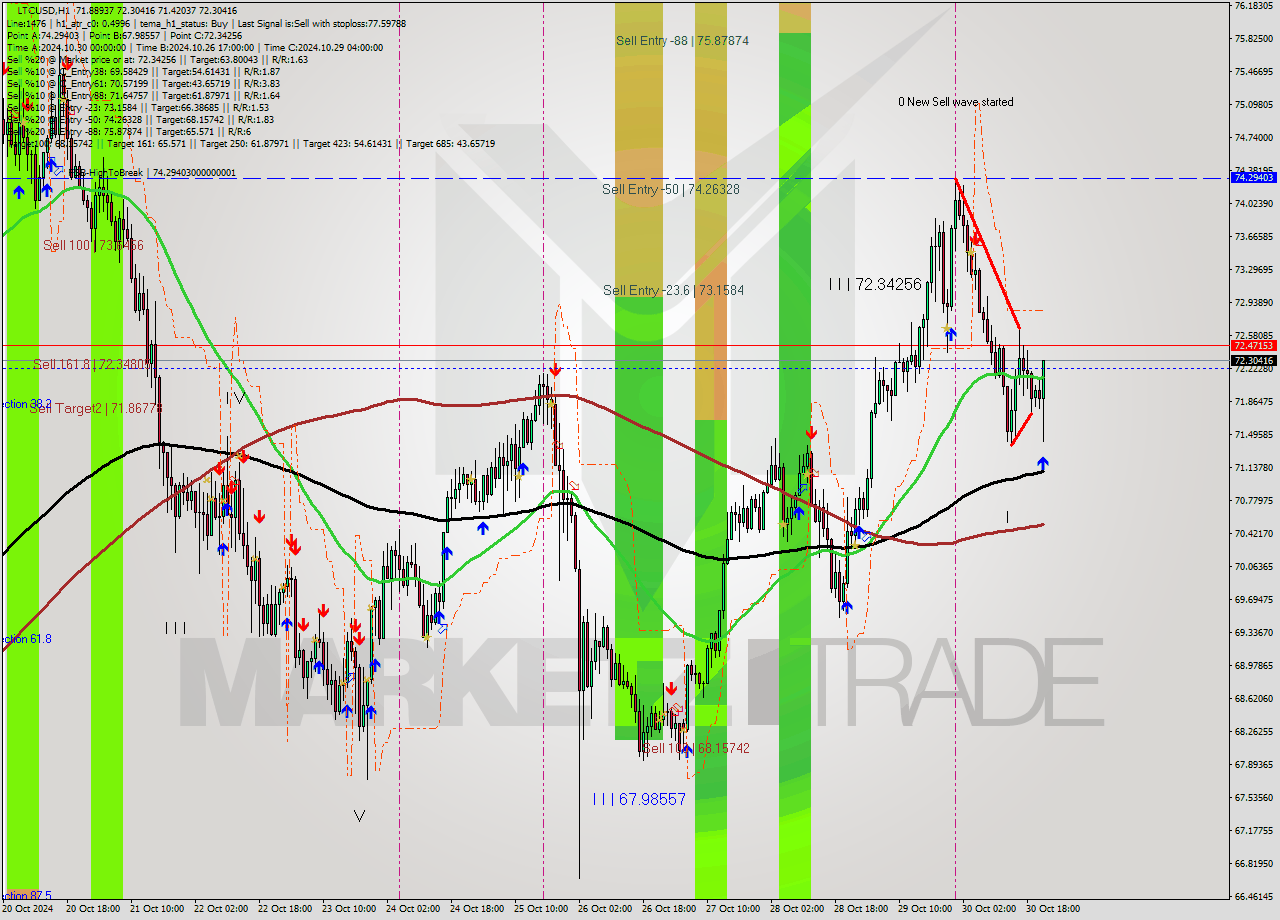The height and width of the screenshot is (920, 1280).
Task: Click '28 Oct 02:00' on the time axis
Action: click(796, 908)
